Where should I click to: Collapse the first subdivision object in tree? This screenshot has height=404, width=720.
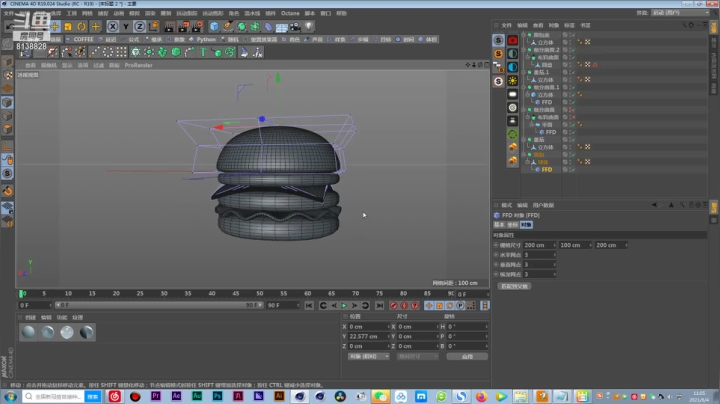coord(524,35)
